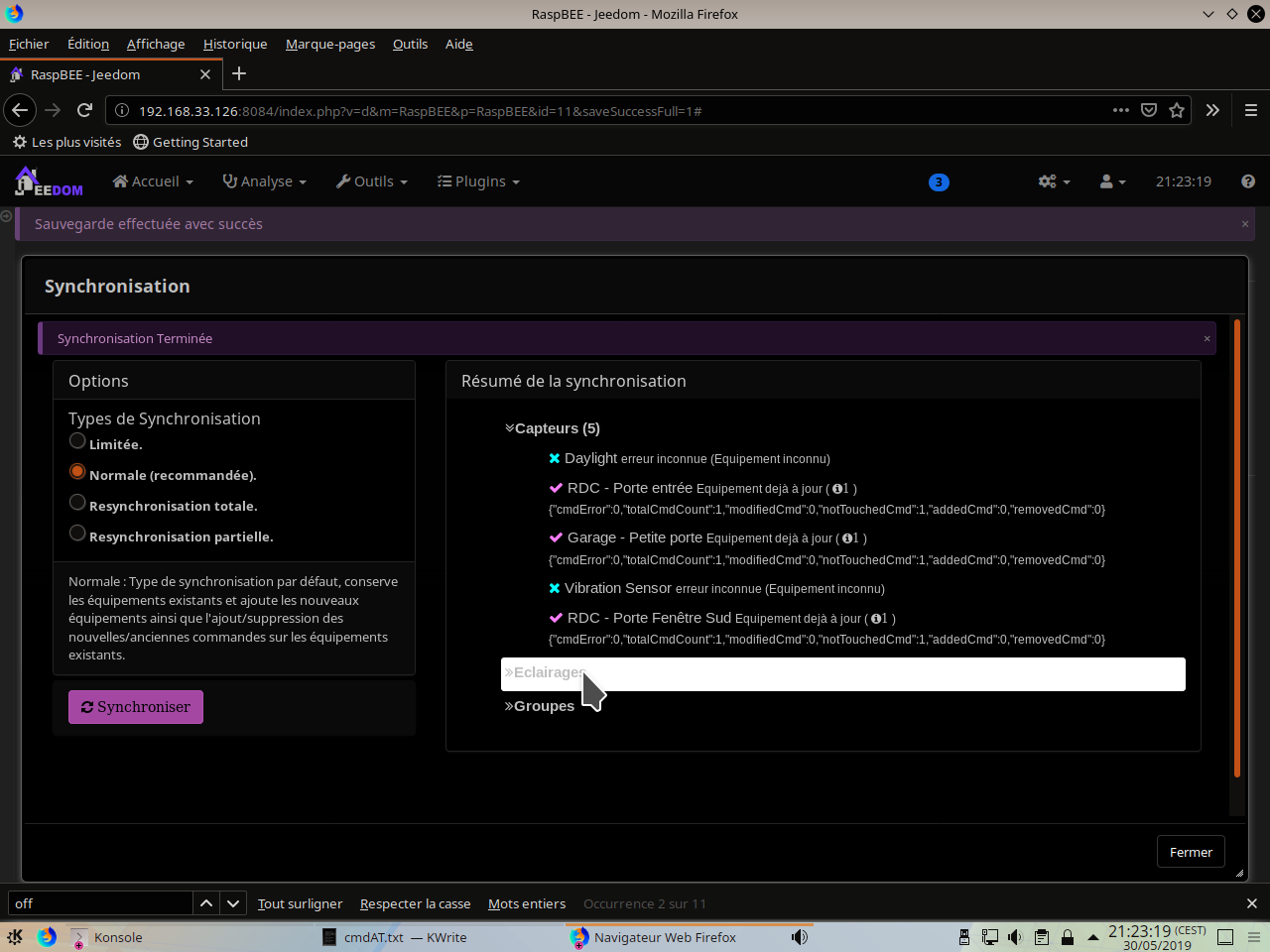Open the Historique menu
This screenshot has width=1270, height=952.
pos(235,44)
